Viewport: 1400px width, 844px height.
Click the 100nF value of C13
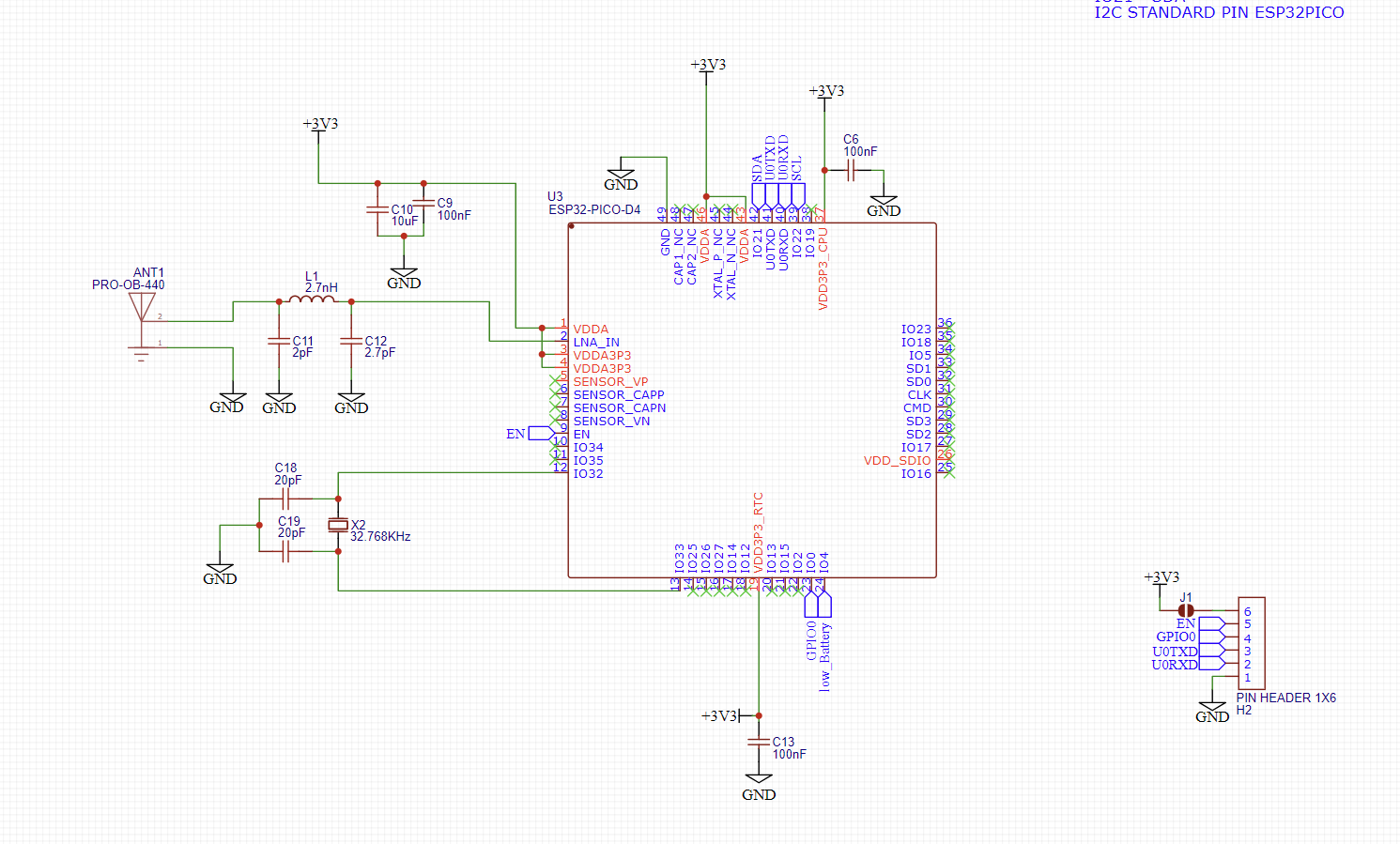tap(790, 754)
